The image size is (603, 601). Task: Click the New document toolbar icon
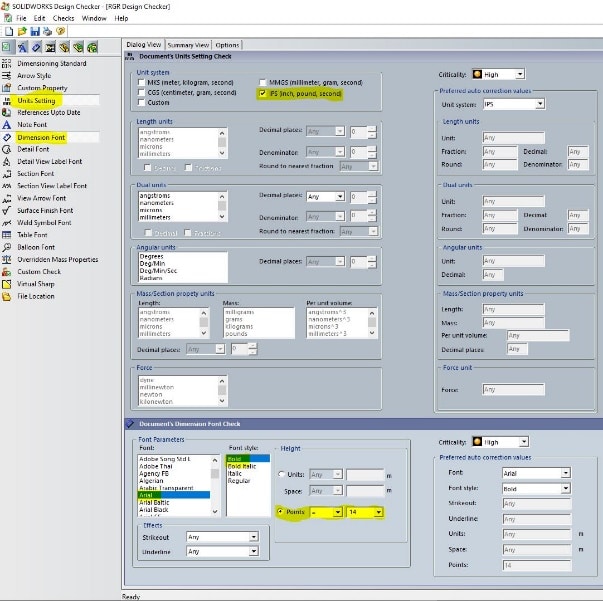pos(9,31)
